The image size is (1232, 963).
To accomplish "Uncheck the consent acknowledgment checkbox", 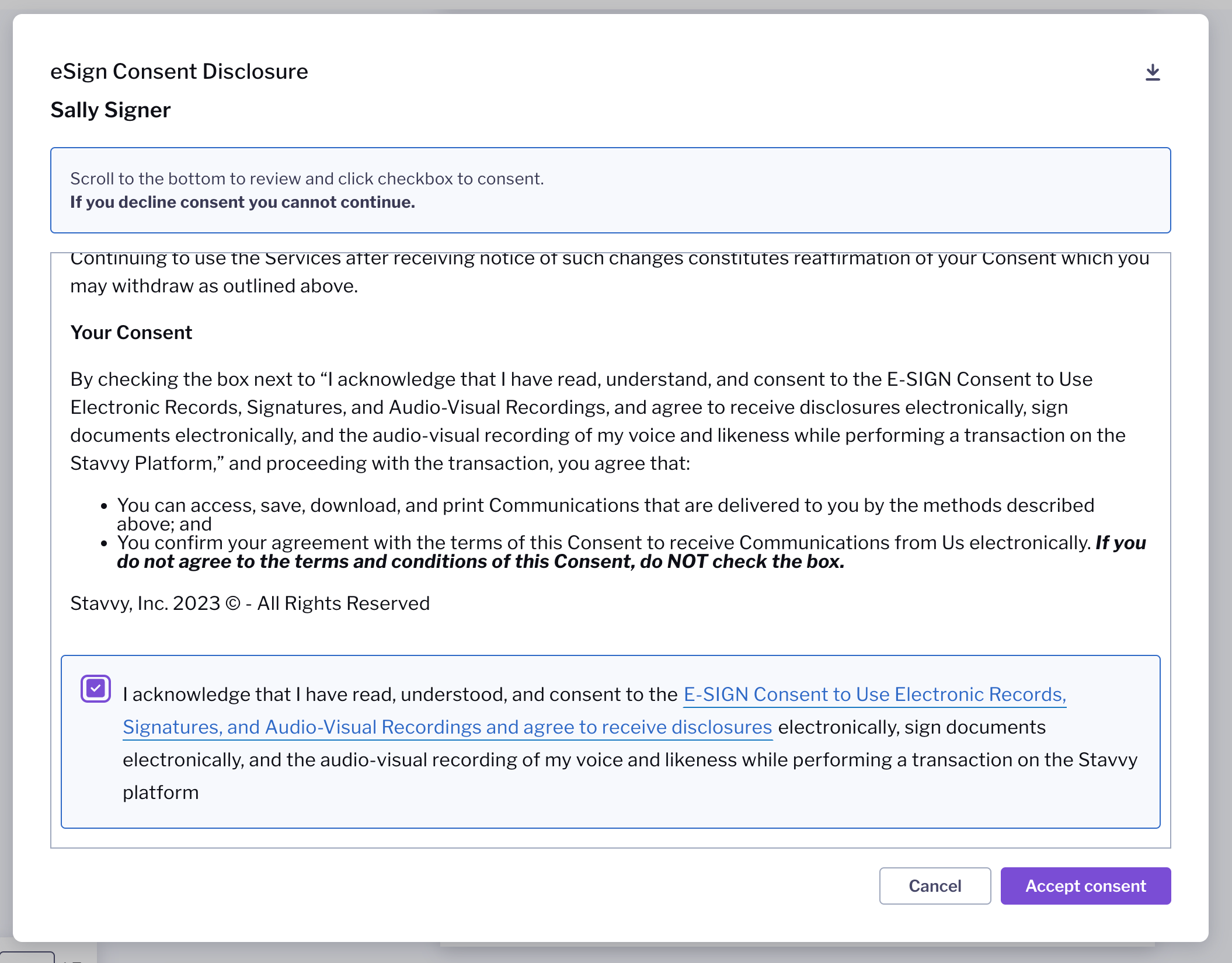I will click(96, 689).
